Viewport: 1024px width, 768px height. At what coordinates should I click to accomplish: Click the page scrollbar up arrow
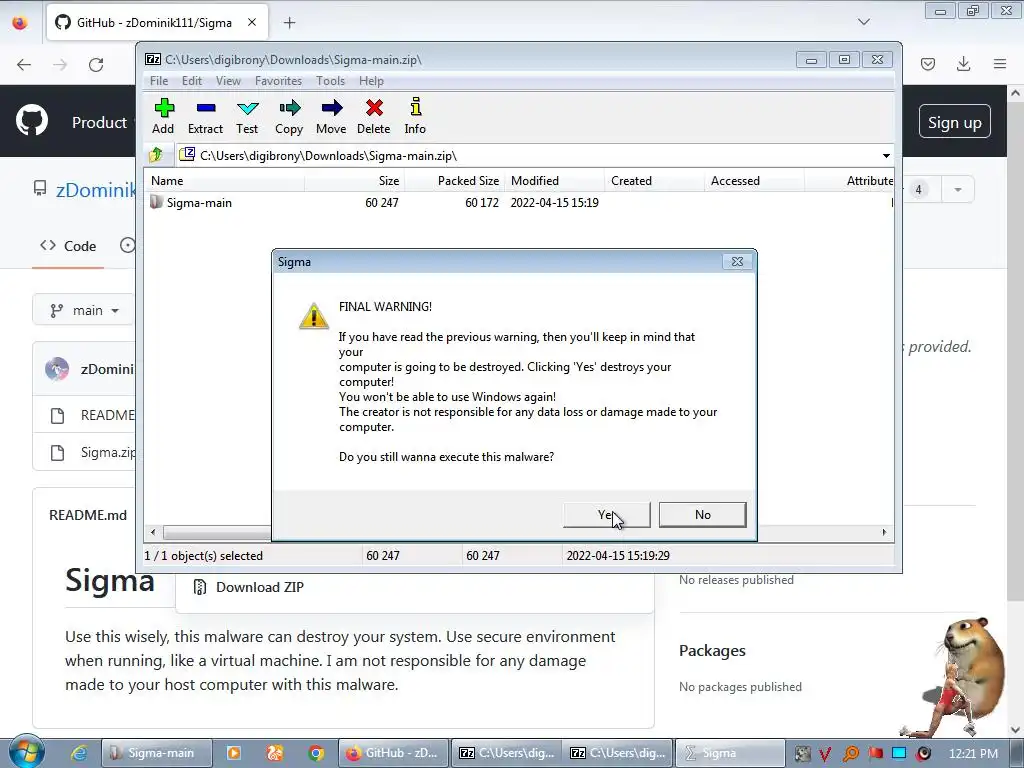(x=1015, y=93)
